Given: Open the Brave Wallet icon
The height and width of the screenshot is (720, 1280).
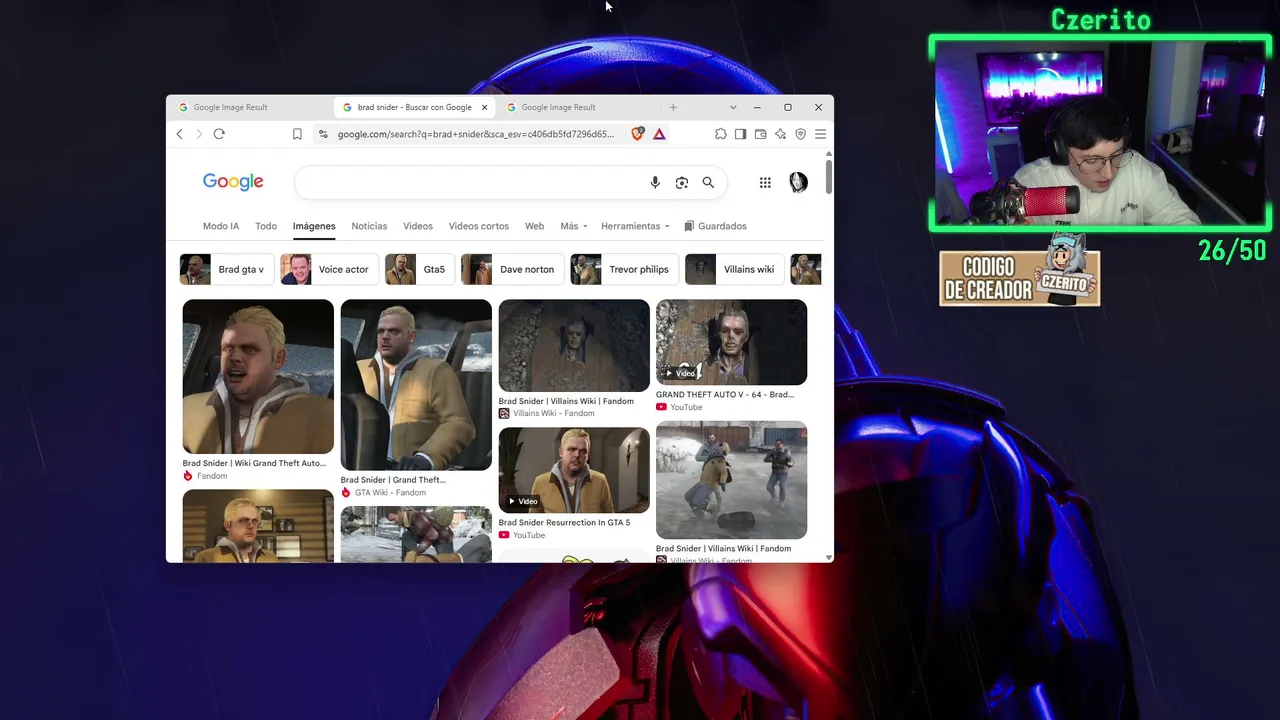Looking at the screenshot, I should click(760, 134).
